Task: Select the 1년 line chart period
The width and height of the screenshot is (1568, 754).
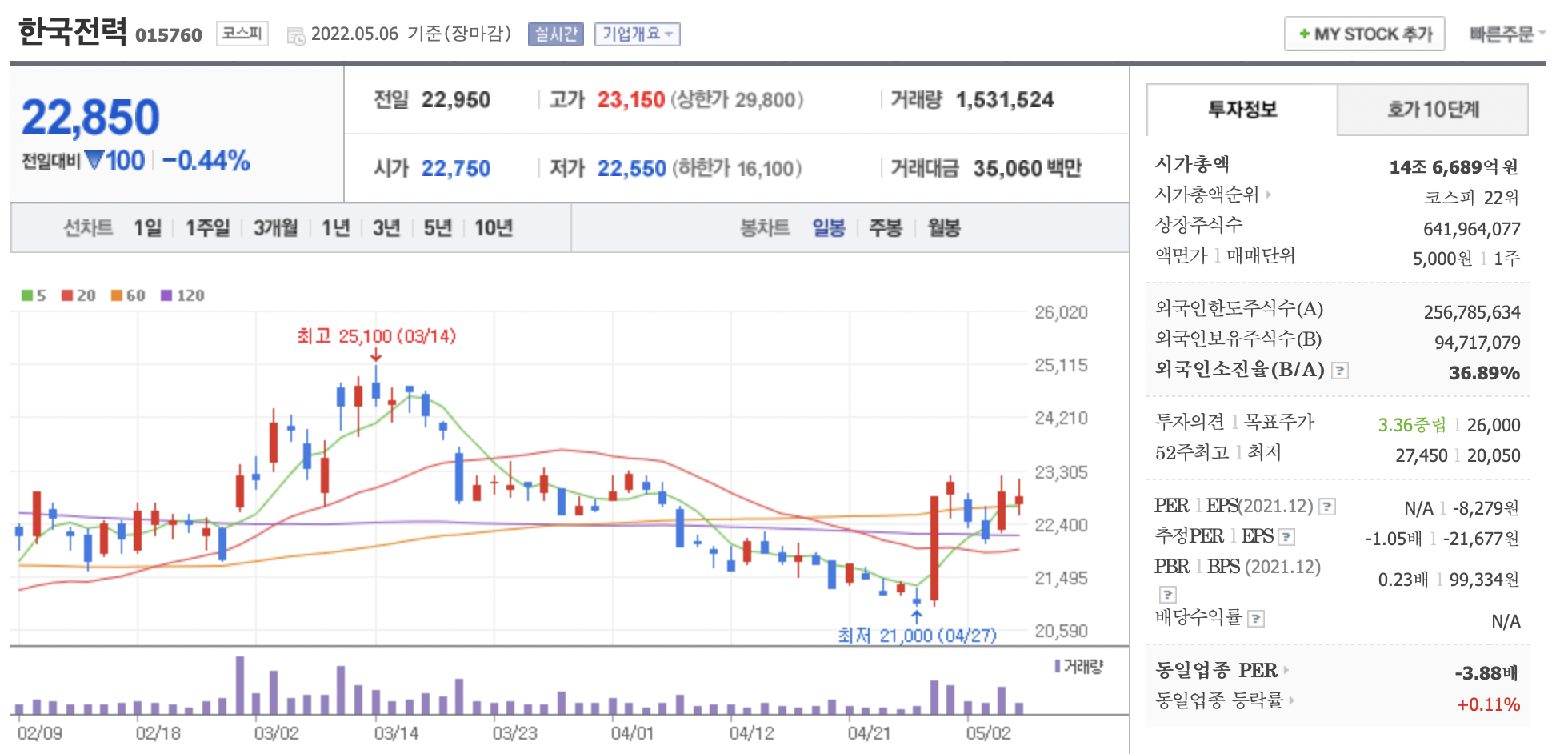Action: [x=335, y=228]
